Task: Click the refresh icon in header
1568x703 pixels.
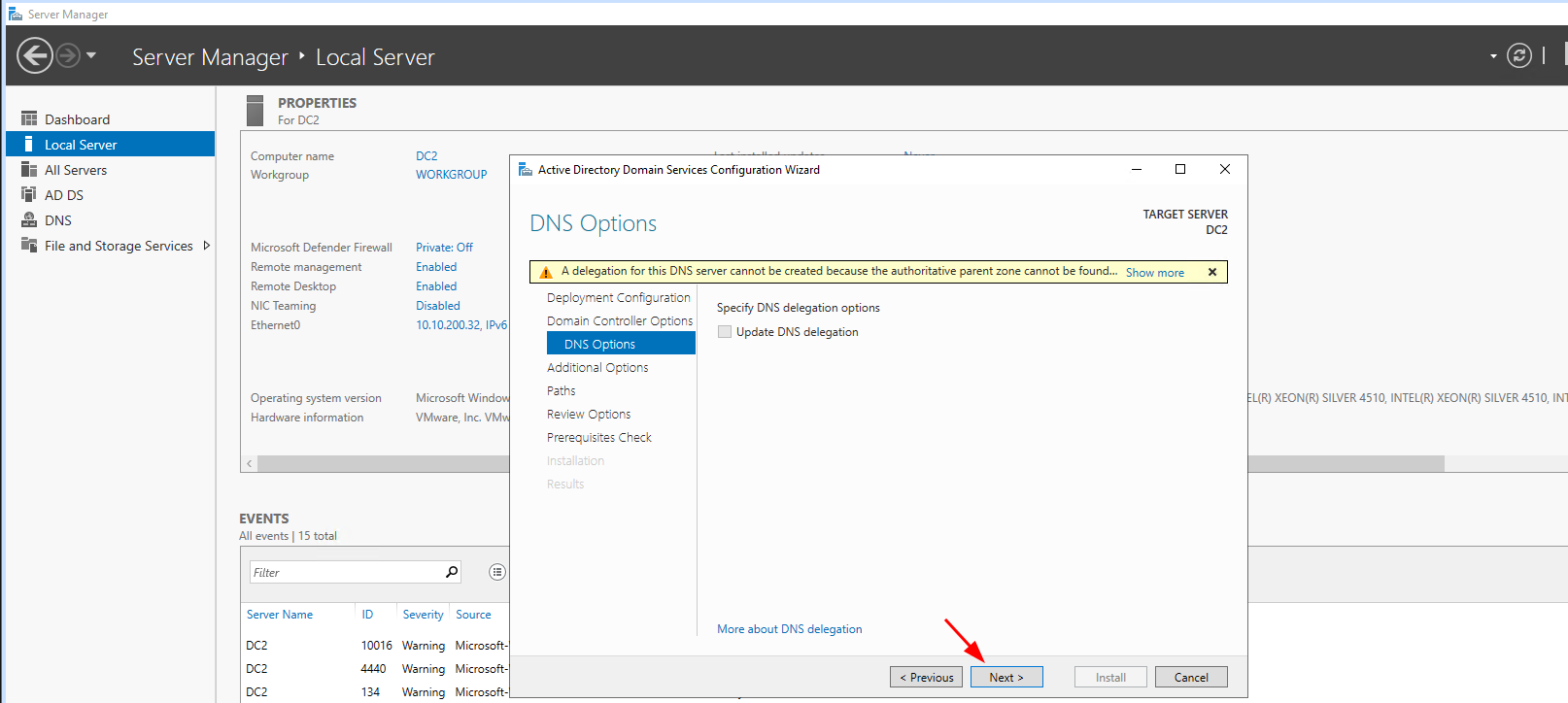Action: pyautogui.click(x=1518, y=55)
